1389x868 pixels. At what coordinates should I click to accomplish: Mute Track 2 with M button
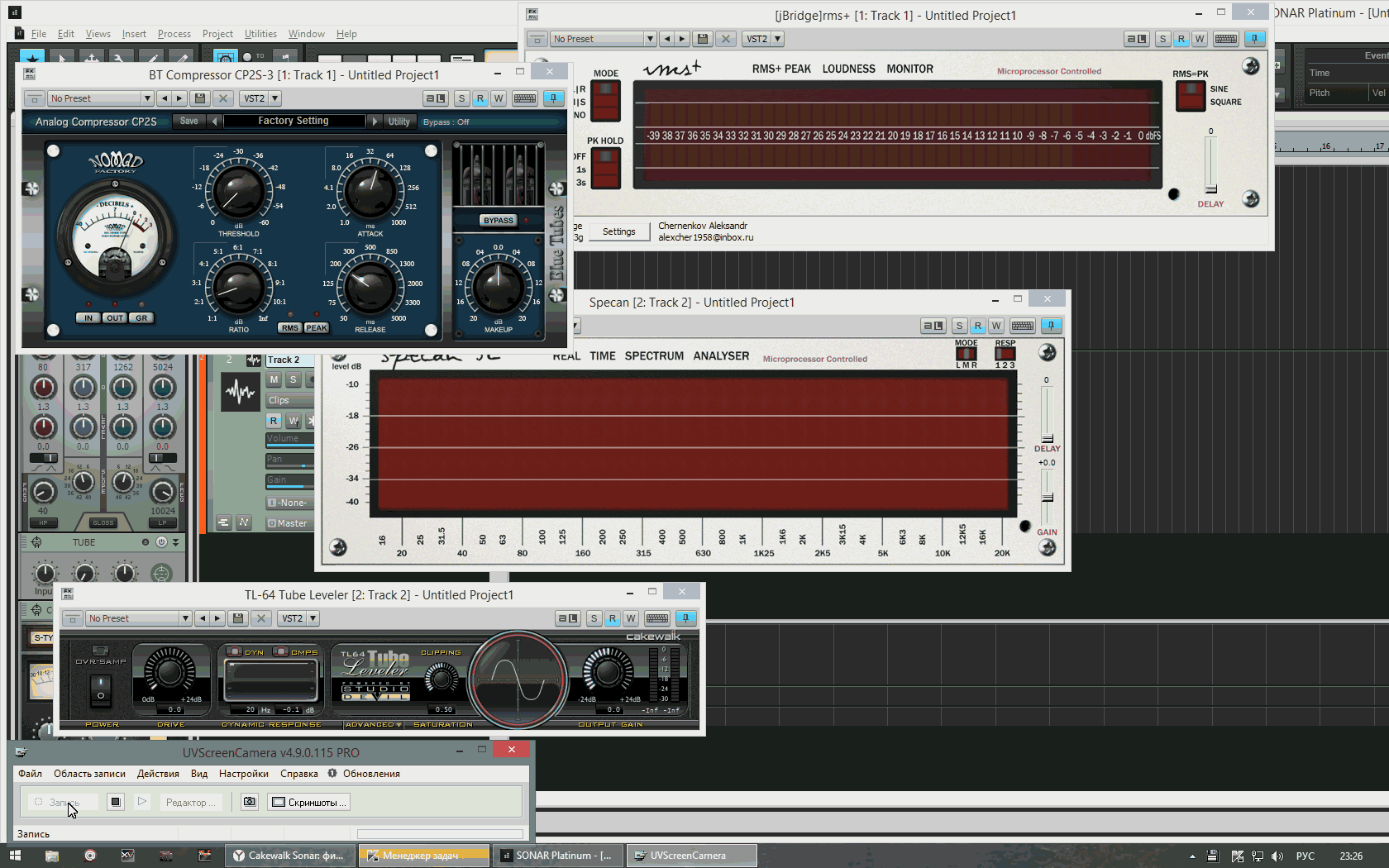coord(274,379)
